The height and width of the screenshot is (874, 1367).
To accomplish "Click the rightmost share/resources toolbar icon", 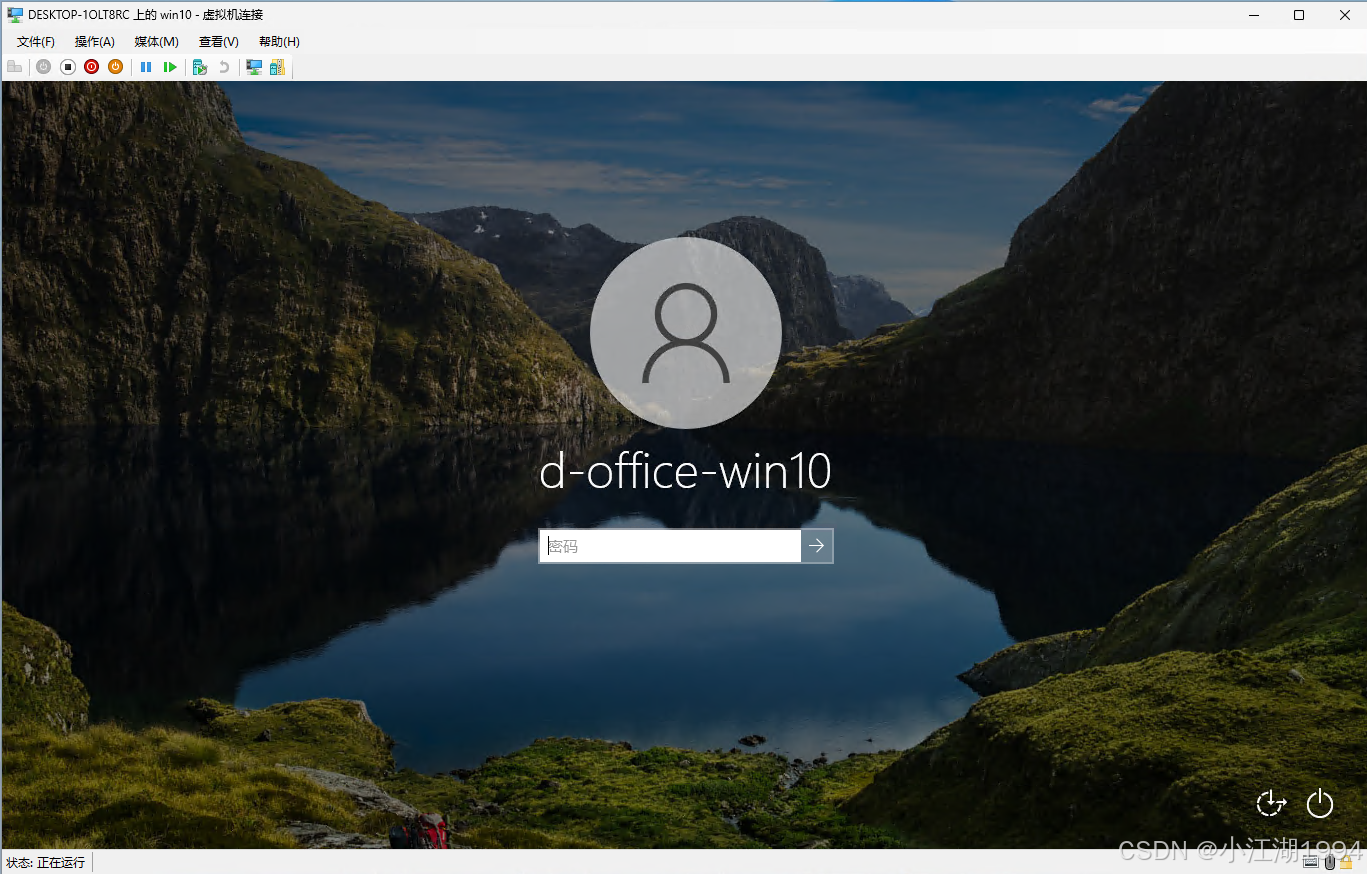I will pyautogui.click(x=277, y=67).
